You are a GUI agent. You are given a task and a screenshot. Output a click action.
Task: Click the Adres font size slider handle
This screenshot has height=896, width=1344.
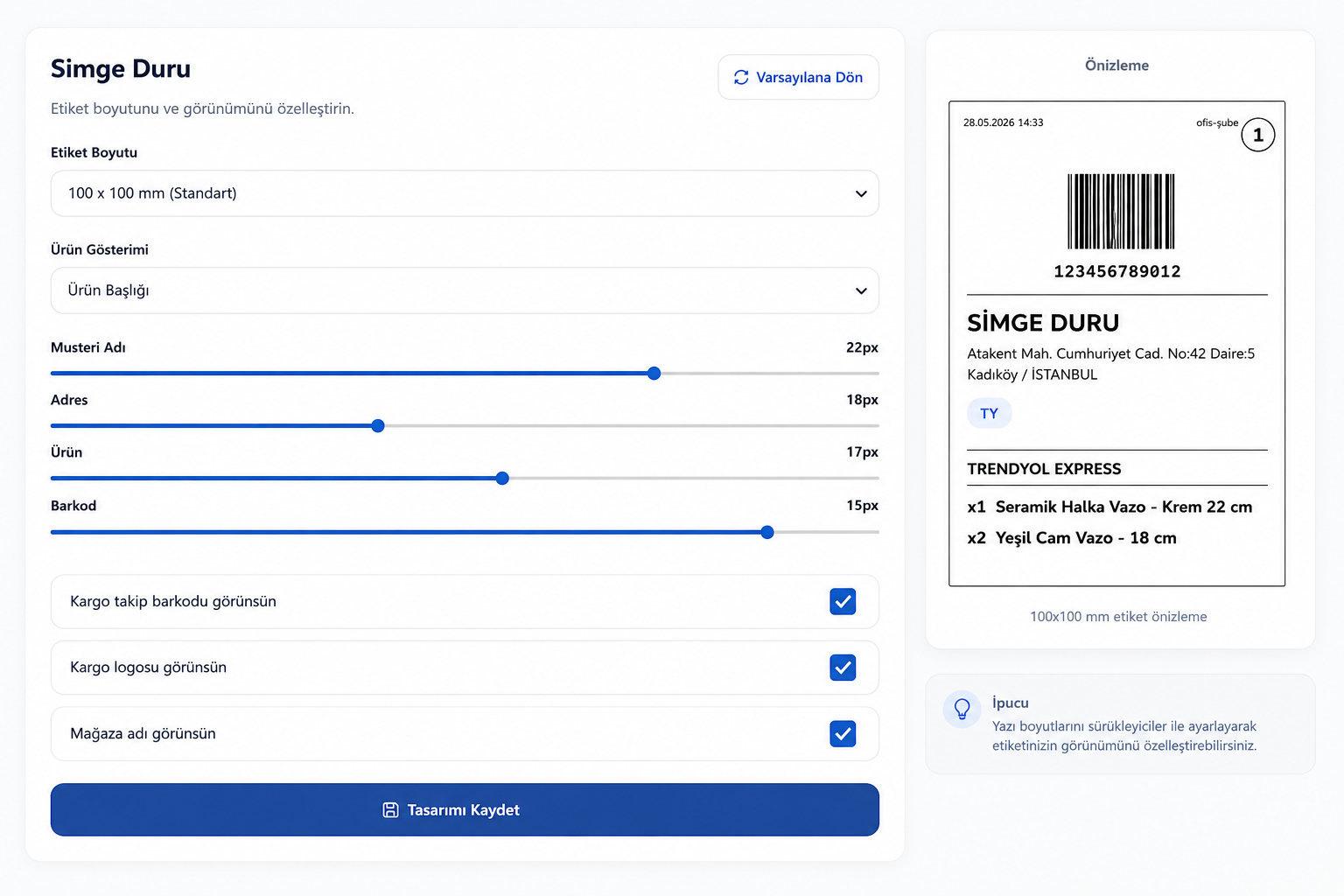pos(378,426)
